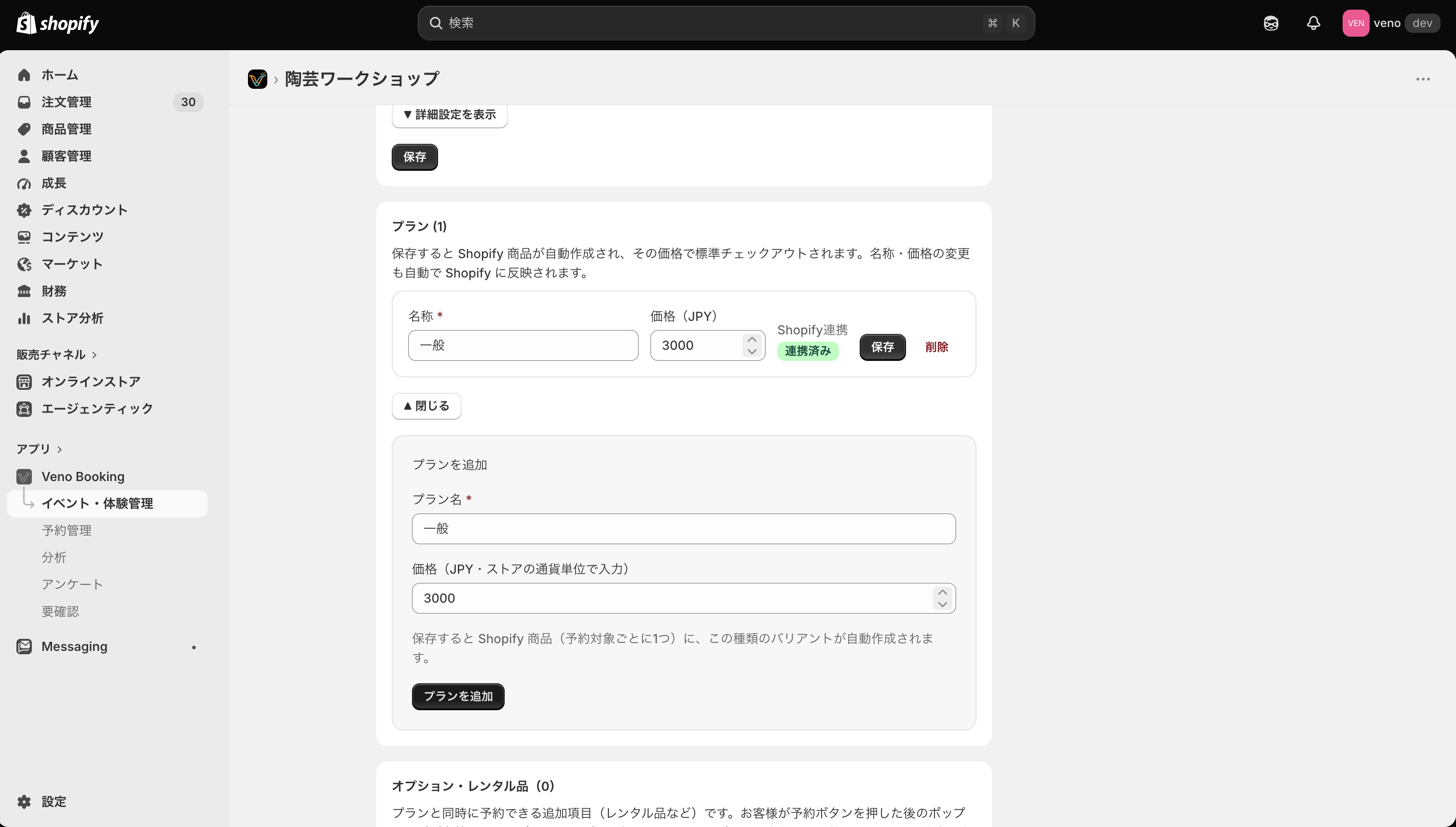
Task: Click the 財務 bank icon
Action: (x=24, y=291)
